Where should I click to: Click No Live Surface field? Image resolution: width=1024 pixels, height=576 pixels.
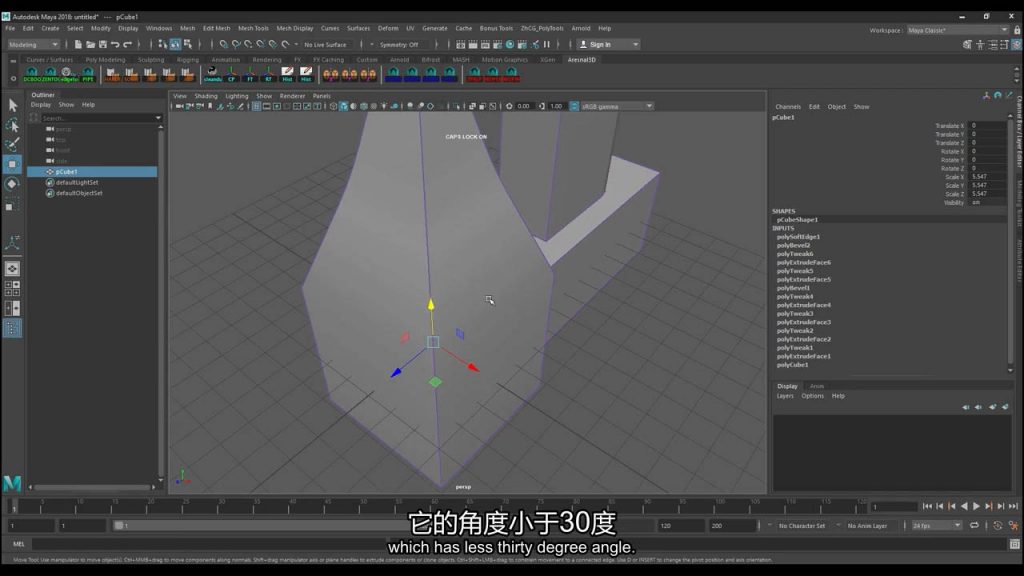coord(325,44)
